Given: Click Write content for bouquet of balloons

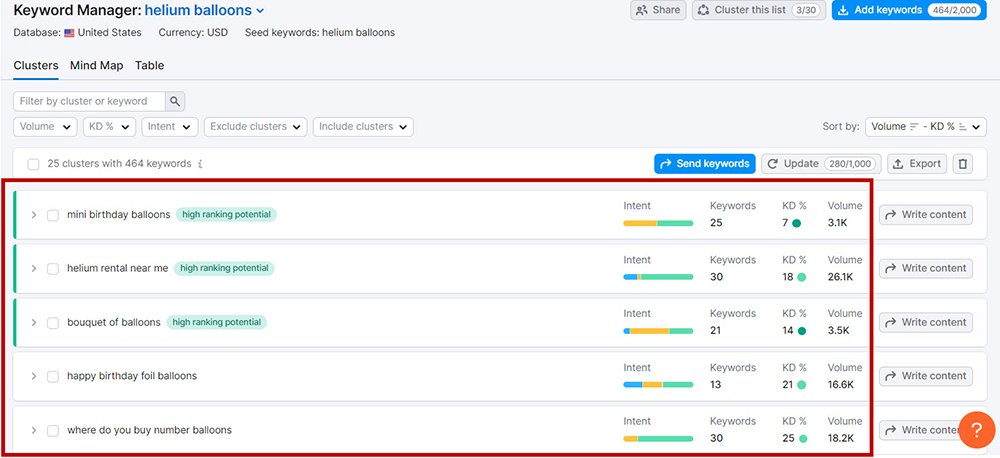Looking at the screenshot, I should coord(926,323).
